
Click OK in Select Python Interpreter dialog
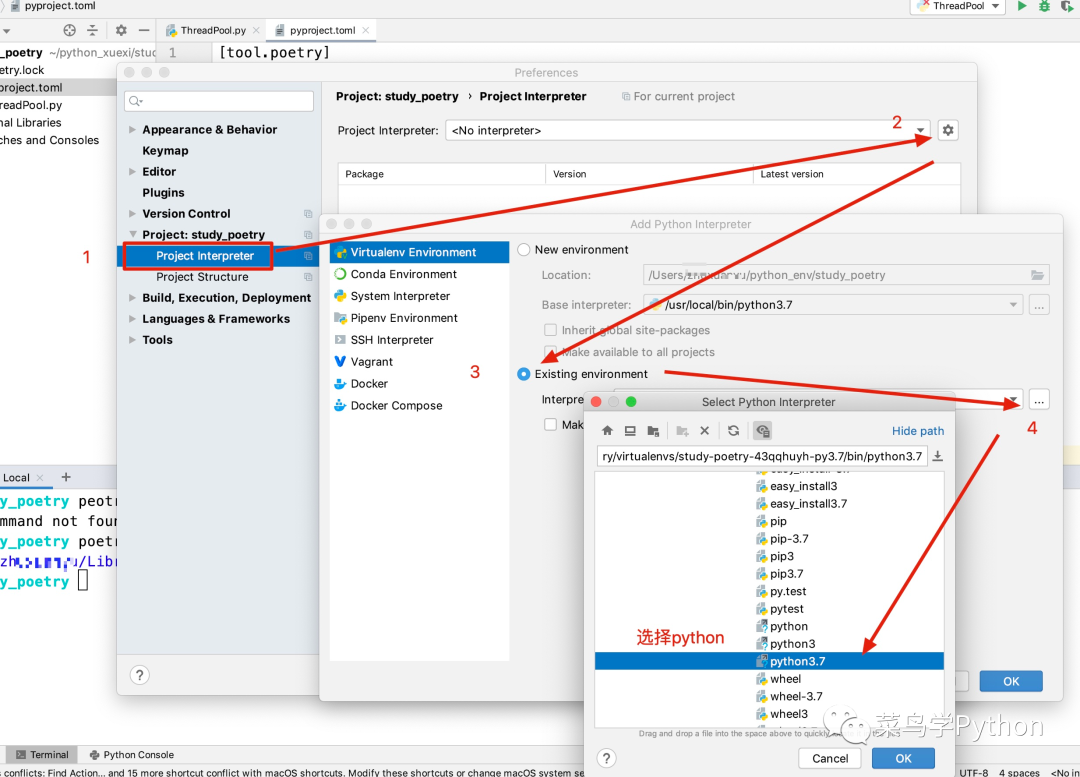(903, 758)
